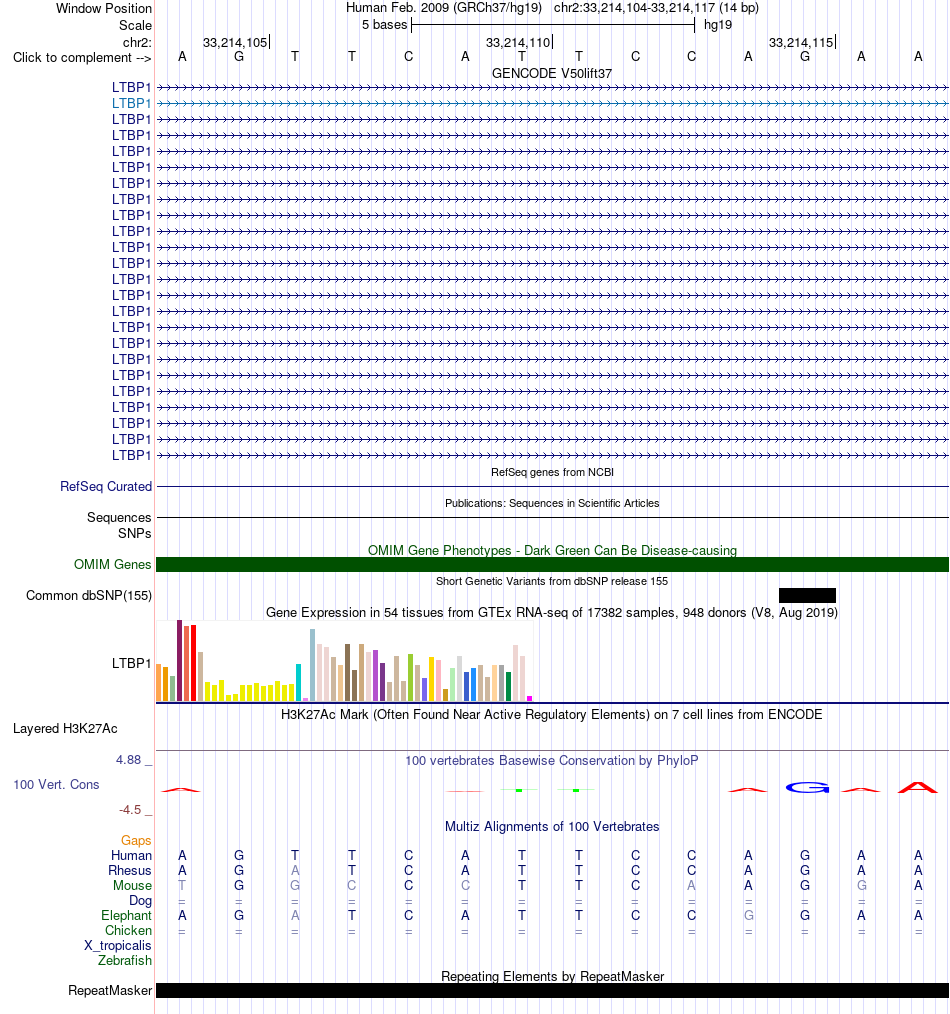Click the 'Window Position' track label
This screenshot has height=1014, width=950.
(103, 8)
